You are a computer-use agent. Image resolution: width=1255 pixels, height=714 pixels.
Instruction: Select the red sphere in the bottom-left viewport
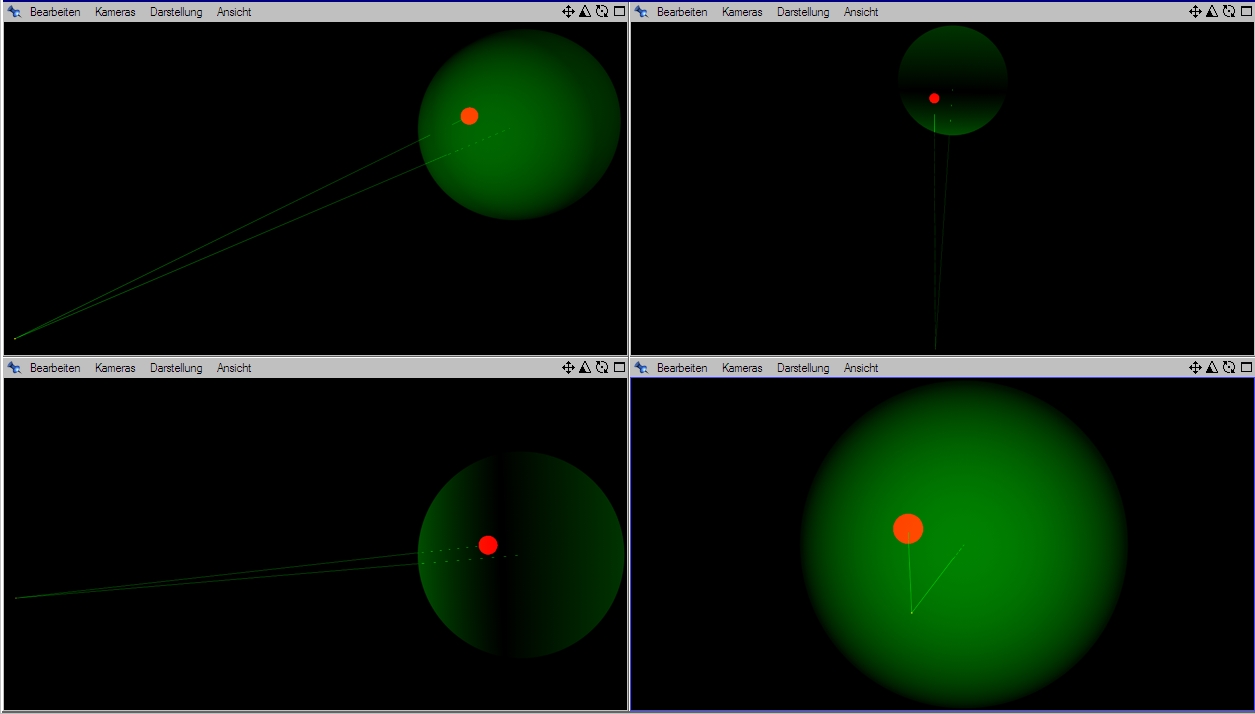coord(488,545)
